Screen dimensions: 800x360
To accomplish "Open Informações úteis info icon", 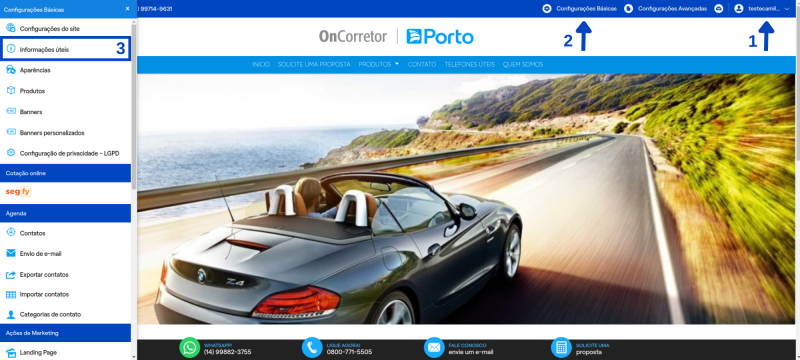I will point(11,49).
